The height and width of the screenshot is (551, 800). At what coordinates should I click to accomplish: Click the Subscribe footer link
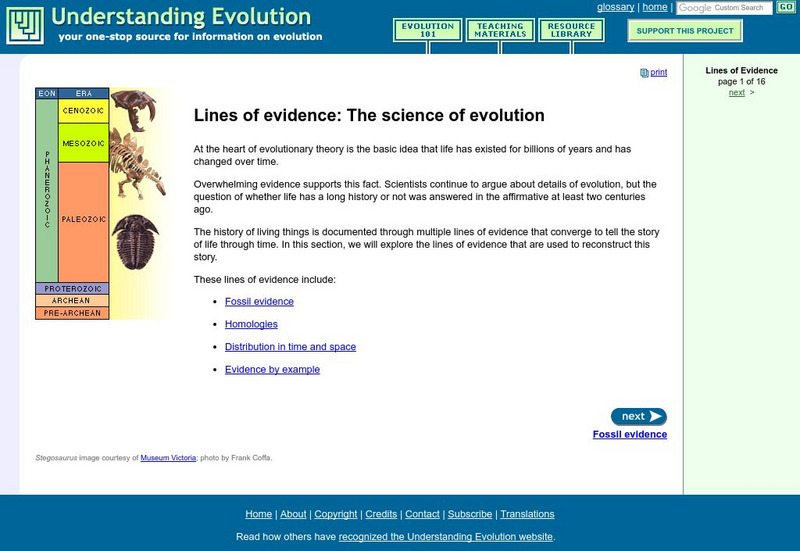click(470, 514)
